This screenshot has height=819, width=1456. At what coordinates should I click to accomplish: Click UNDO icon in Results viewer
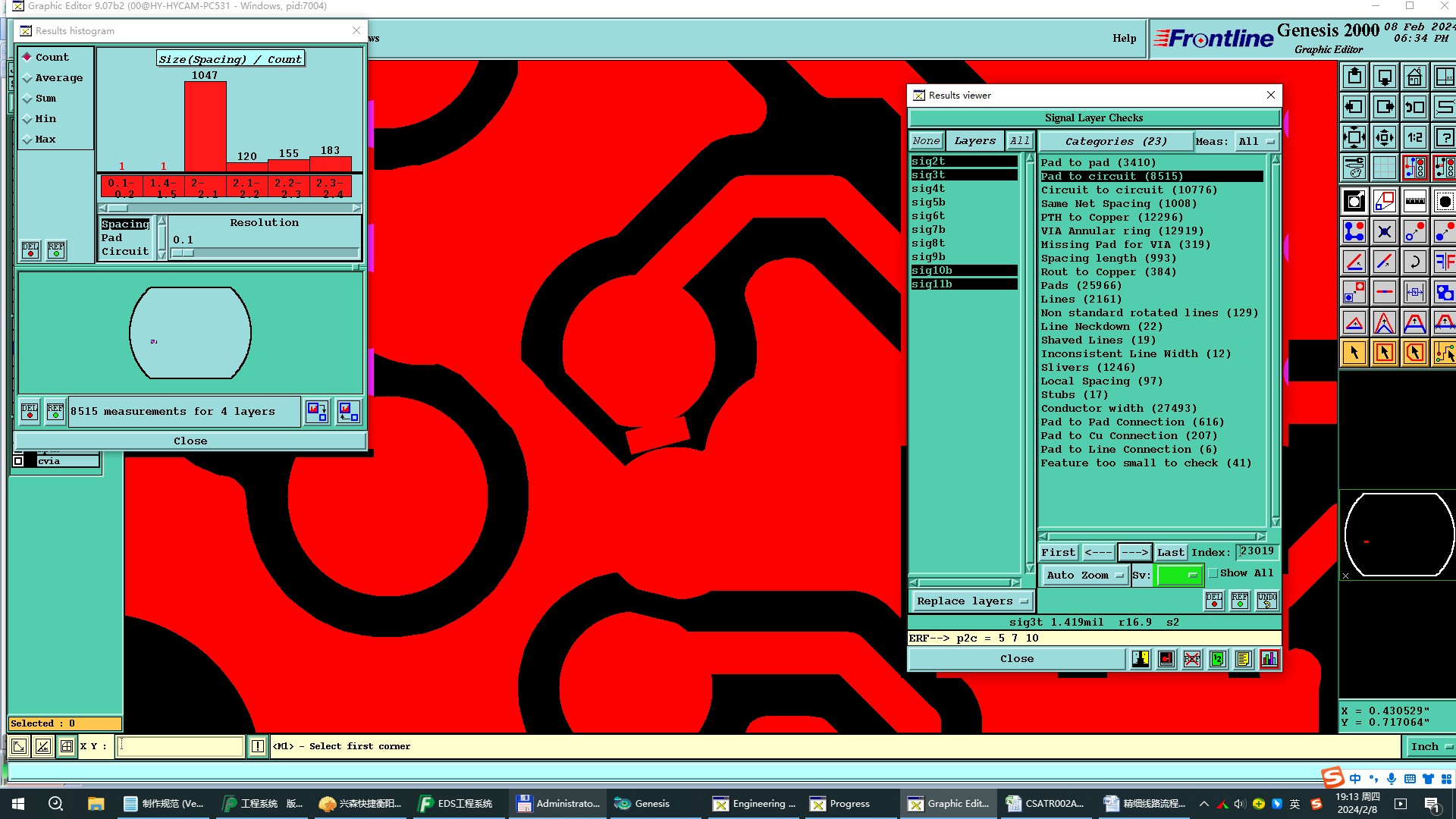[x=1266, y=601]
